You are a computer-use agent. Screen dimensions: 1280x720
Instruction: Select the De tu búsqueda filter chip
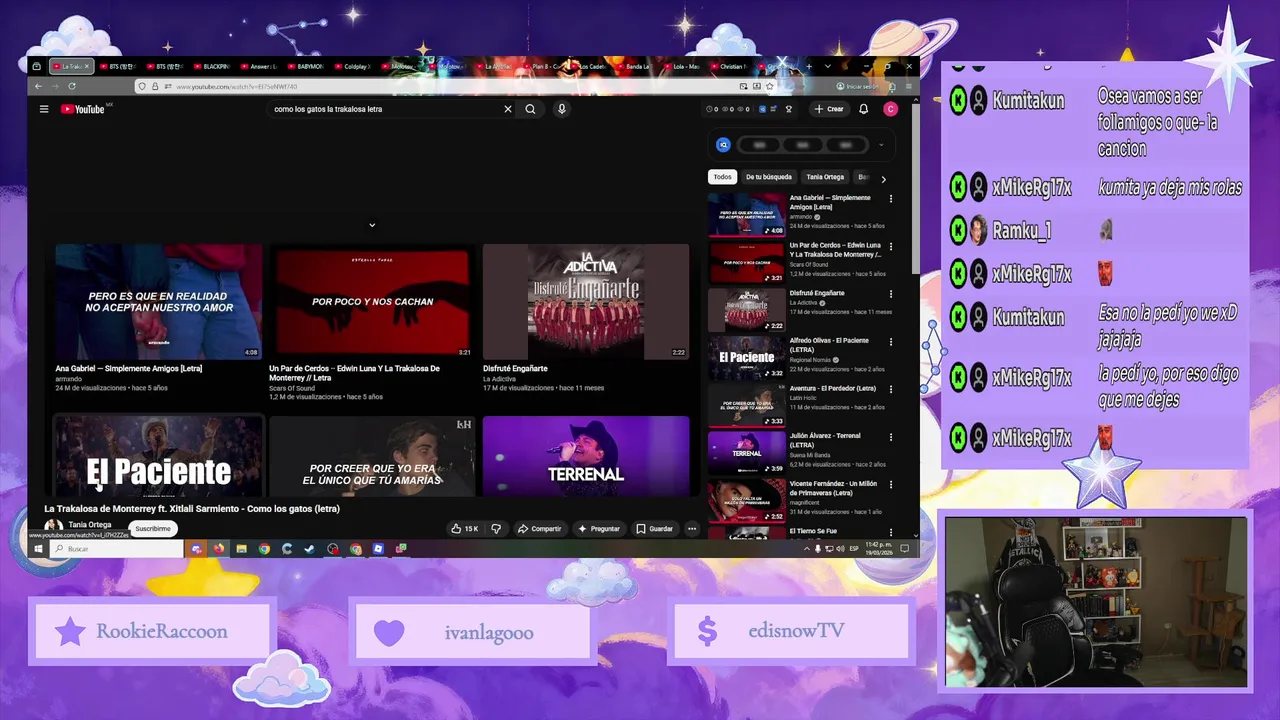click(768, 177)
